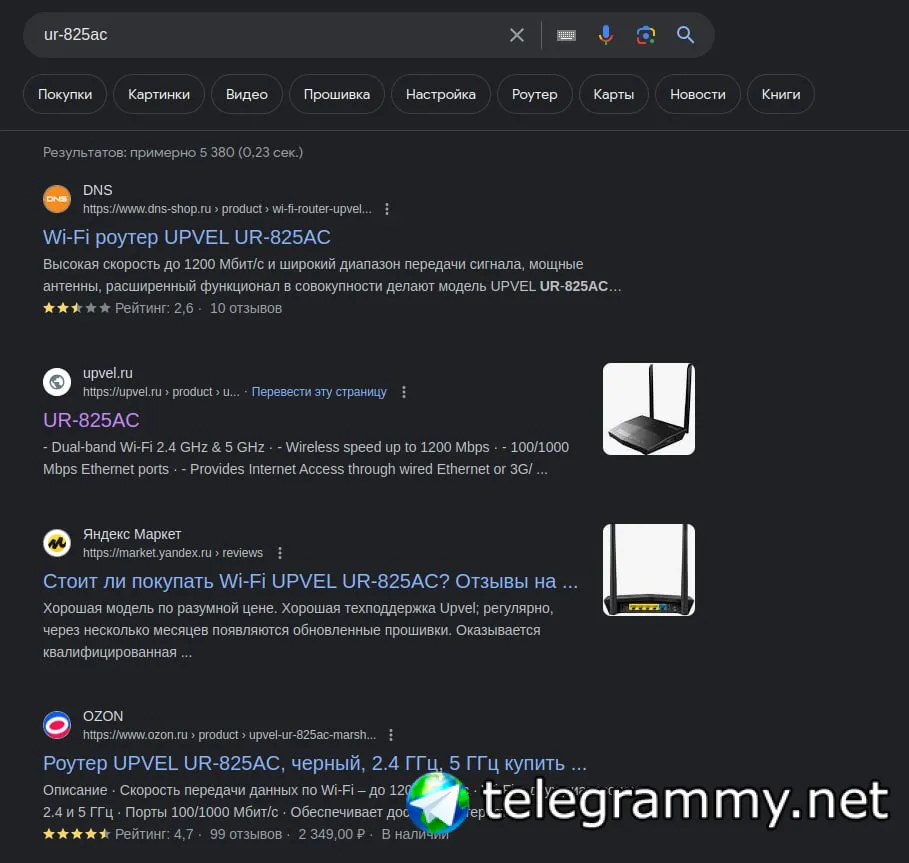Open router thumbnail of upvel.ru result
This screenshot has width=909, height=863.
click(649, 409)
